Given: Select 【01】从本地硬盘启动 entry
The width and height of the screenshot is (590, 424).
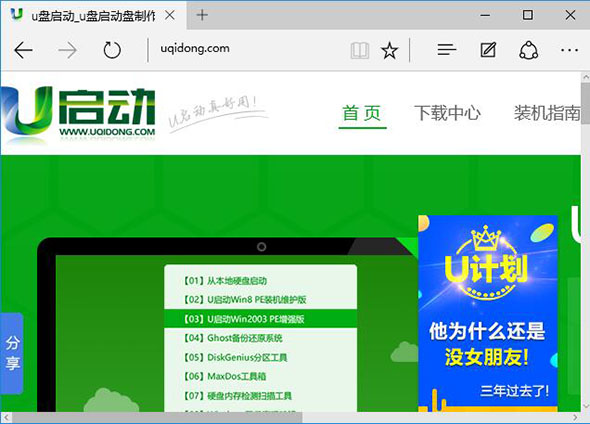Looking at the screenshot, I should pos(260,281).
